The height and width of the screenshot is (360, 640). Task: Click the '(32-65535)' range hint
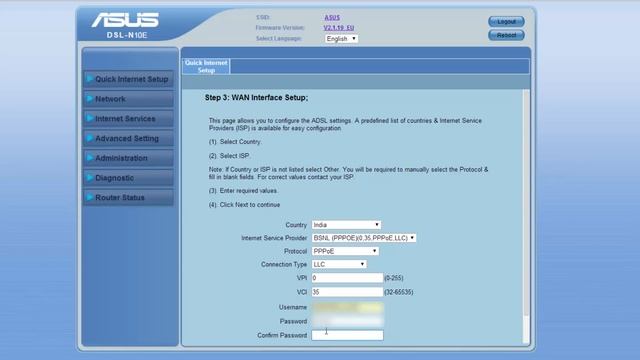coord(399,292)
